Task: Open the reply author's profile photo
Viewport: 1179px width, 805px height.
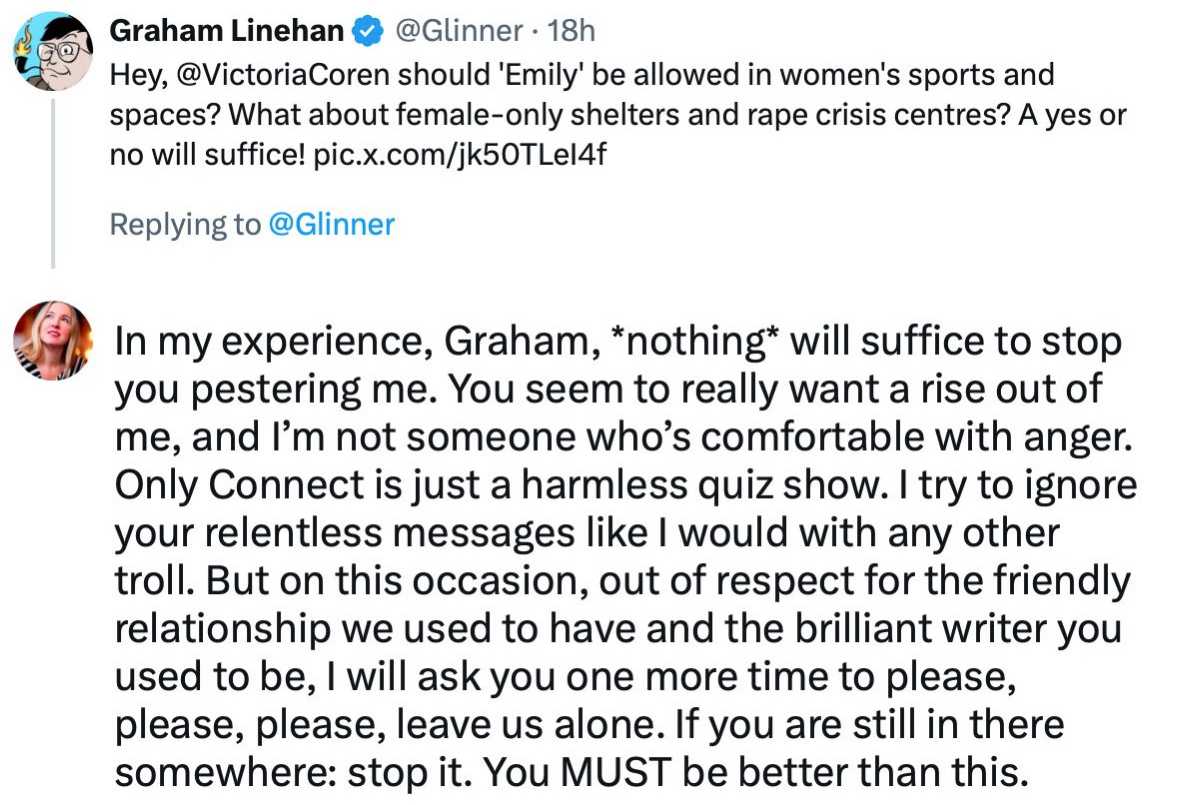Action: (x=52, y=340)
